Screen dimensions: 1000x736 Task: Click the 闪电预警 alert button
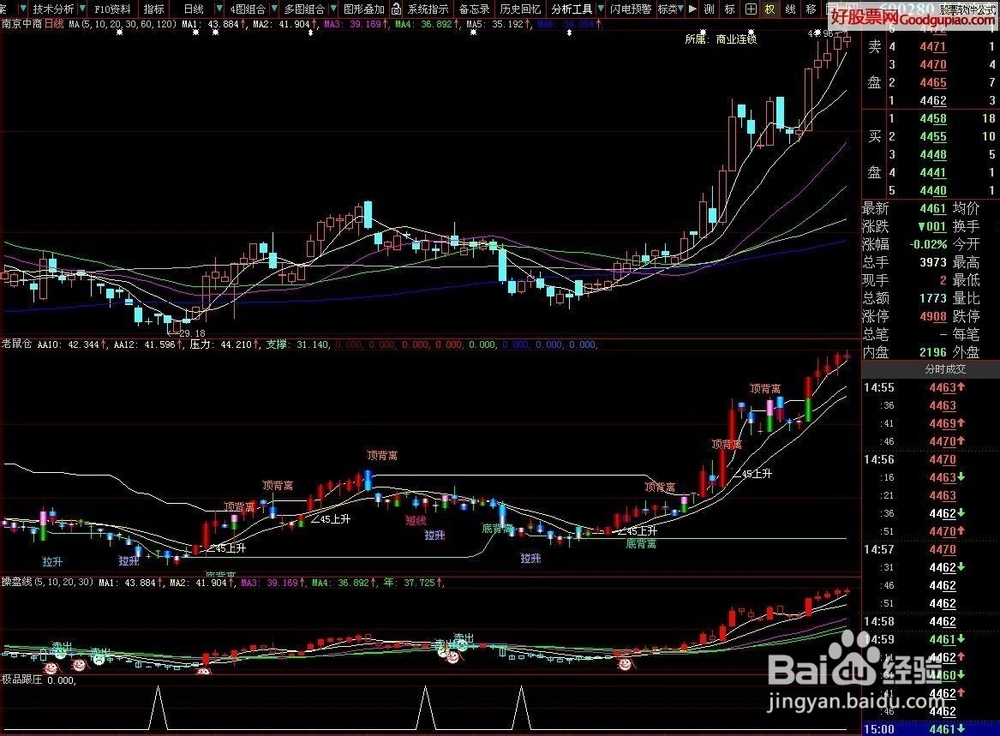pyautogui.click(x=631, y=9)
